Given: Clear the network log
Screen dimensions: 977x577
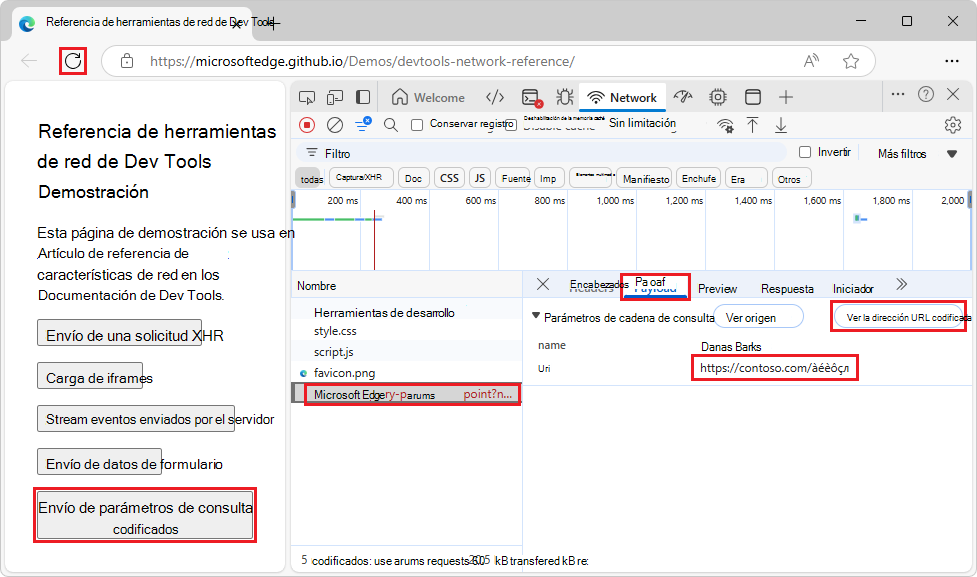Looking at the screenshot, I should pyautogui.click(x=335, y=125).
